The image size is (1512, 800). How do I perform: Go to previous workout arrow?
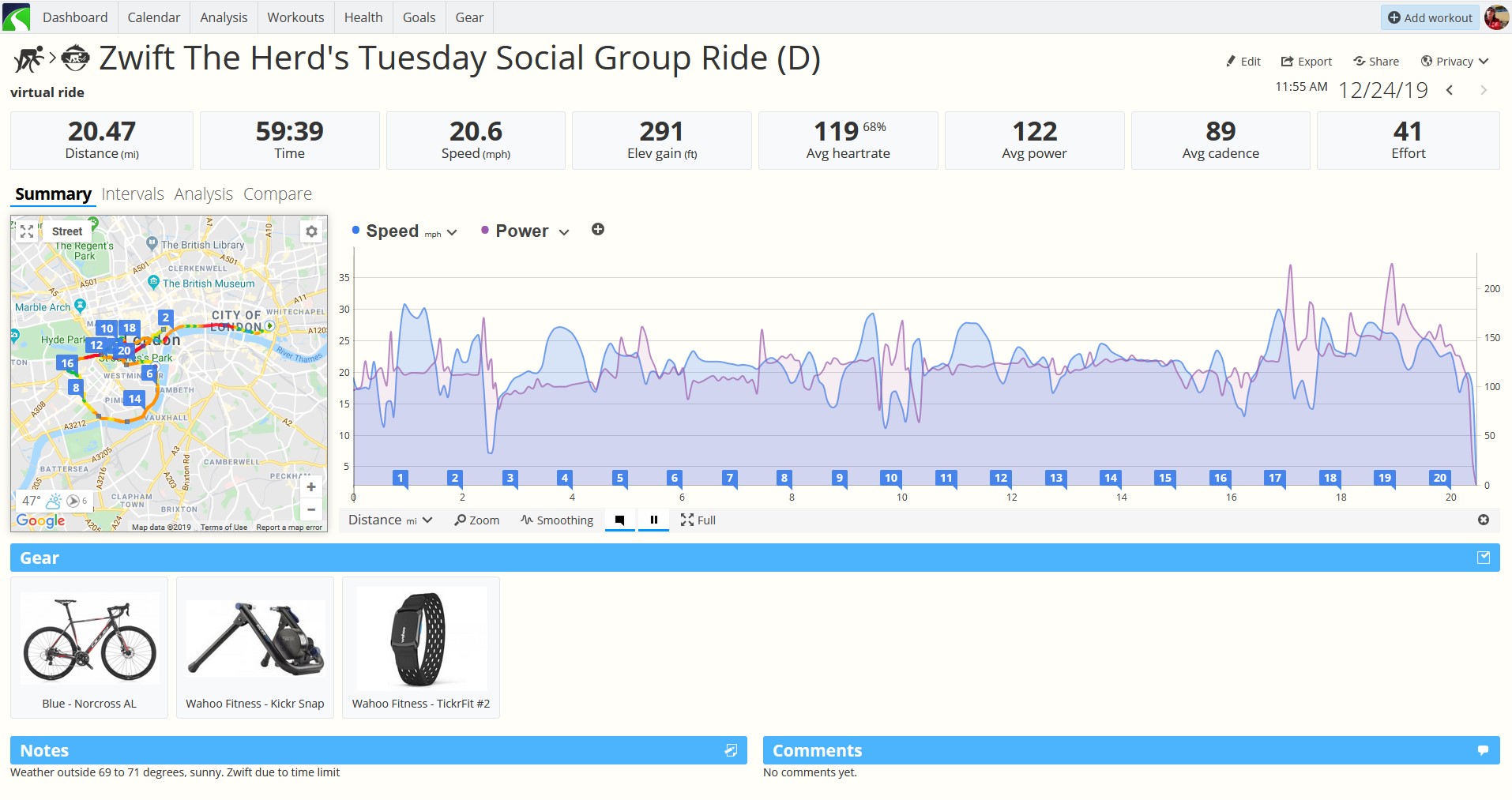(x=1450, y=90)
